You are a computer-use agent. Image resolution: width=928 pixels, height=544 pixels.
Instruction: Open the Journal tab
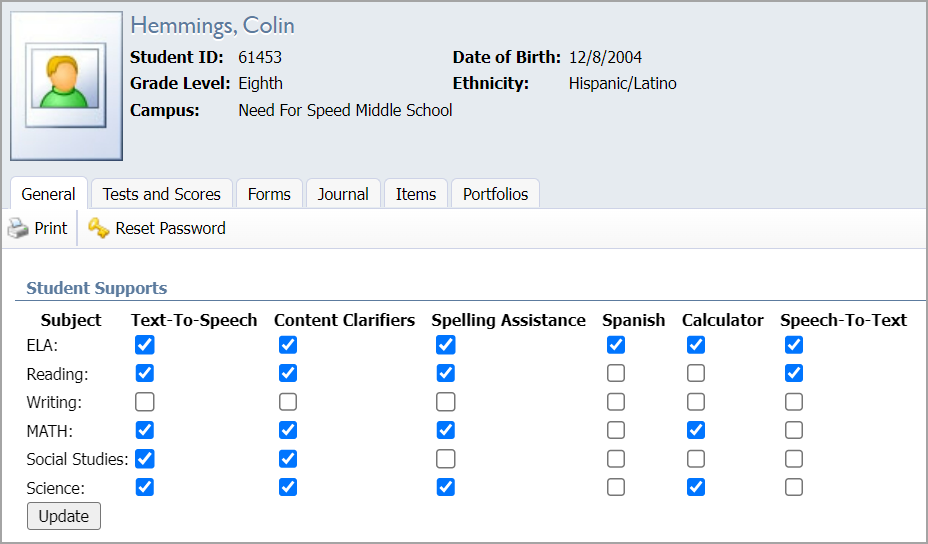(343, 194)
